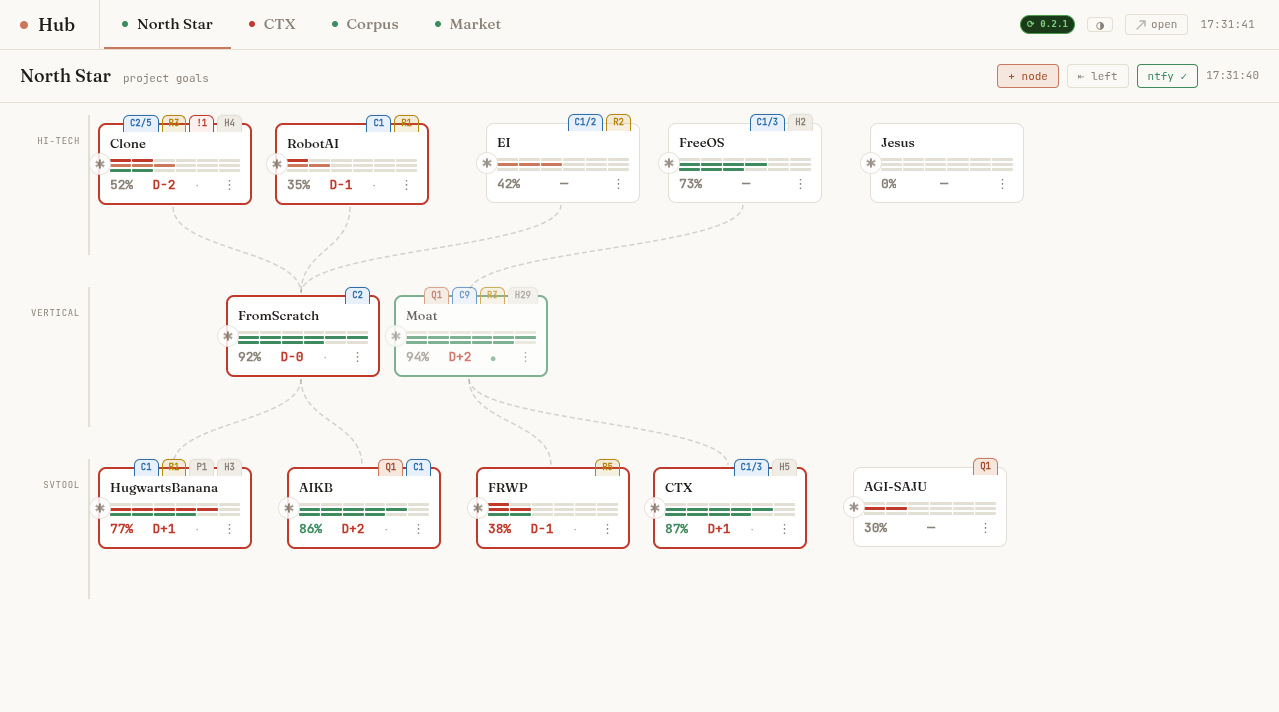The height and width of the screenshot is (712, 1279).
Task: Click the 87% value on CTX node
Action: pos(676,529)
